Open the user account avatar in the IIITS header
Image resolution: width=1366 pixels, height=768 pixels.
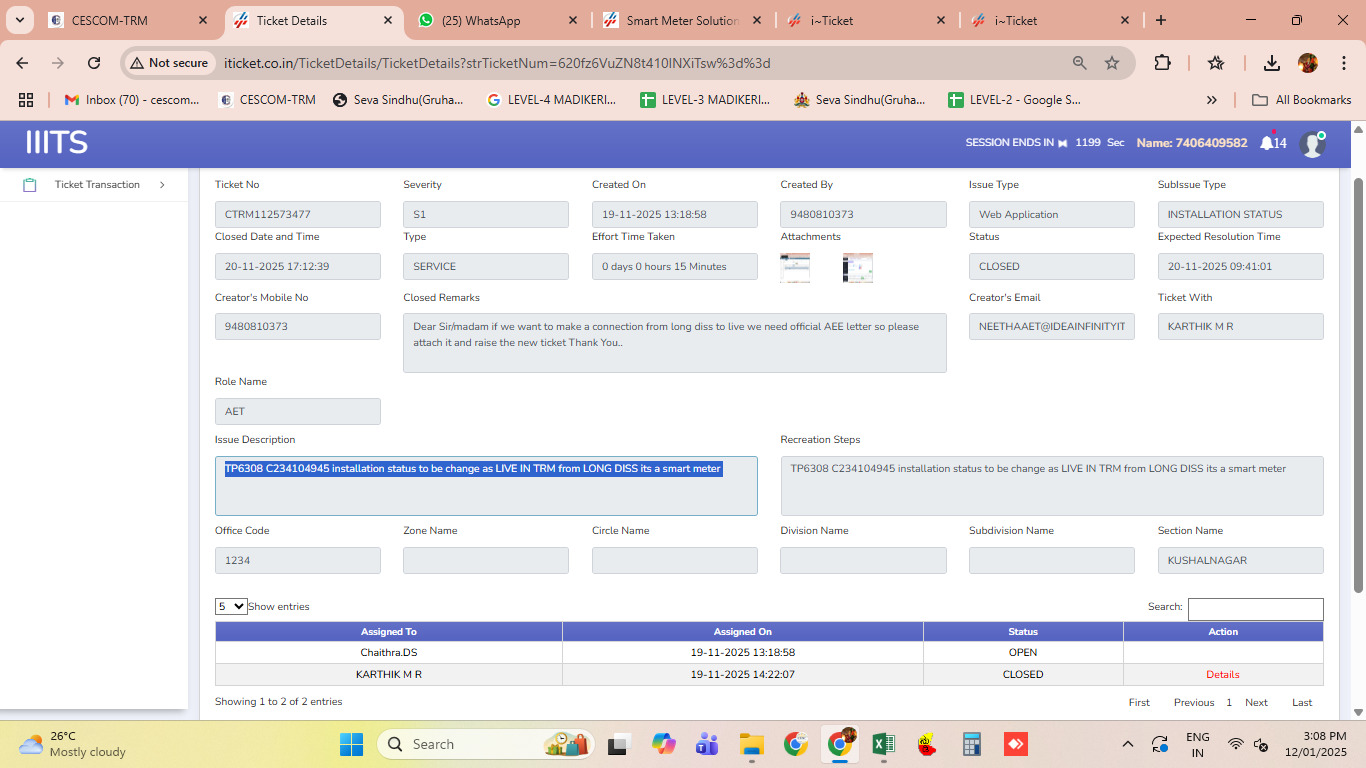[1312, 143]
